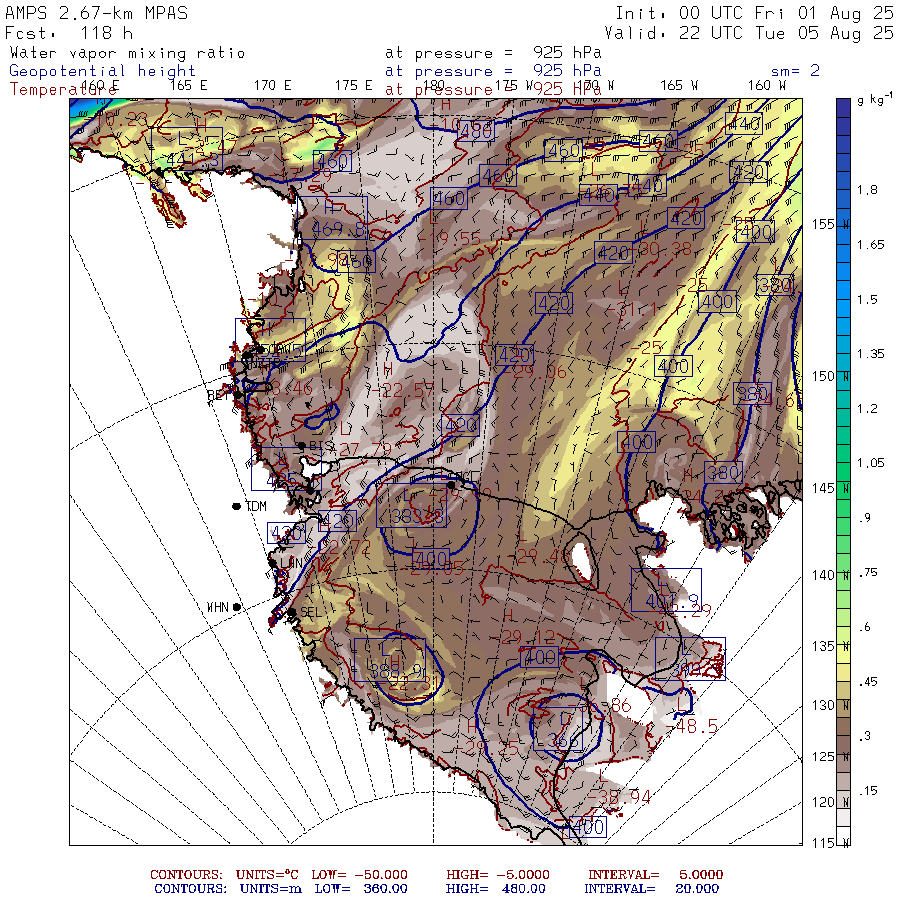The width and height of the screenshot is (900, 900).
Task: Click the '401.9' low center value label
Action: [672, 601]
